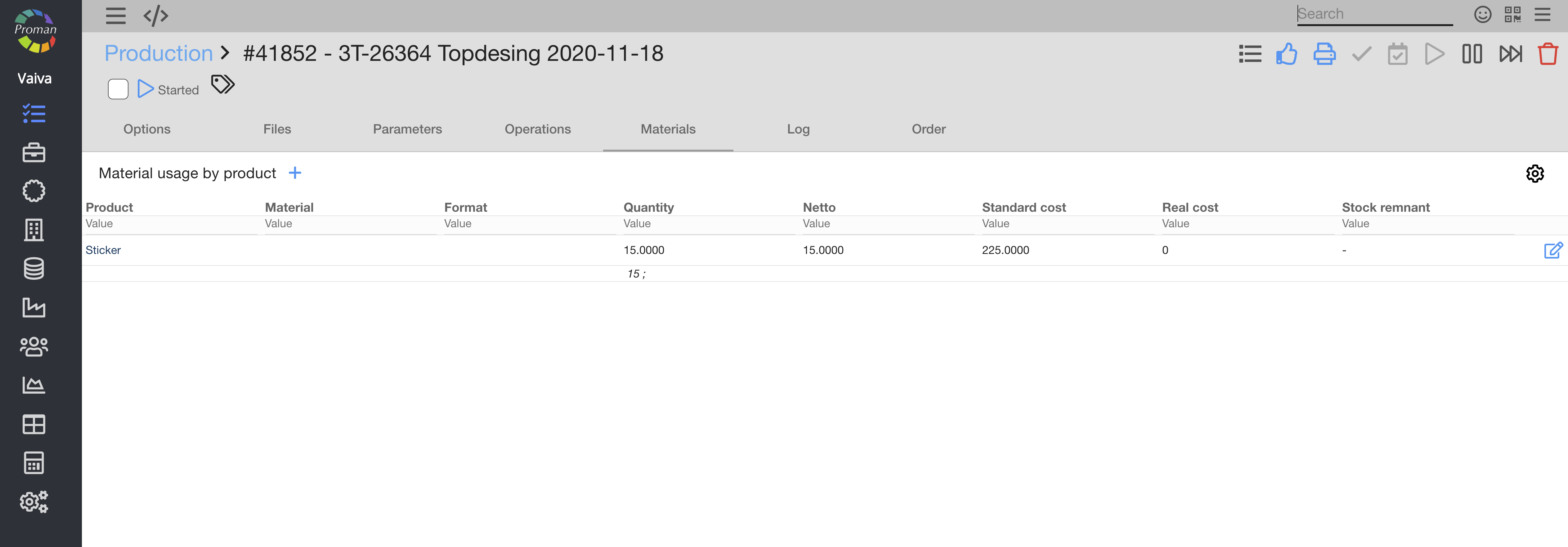Click the printer icon

coord(1324,54)
